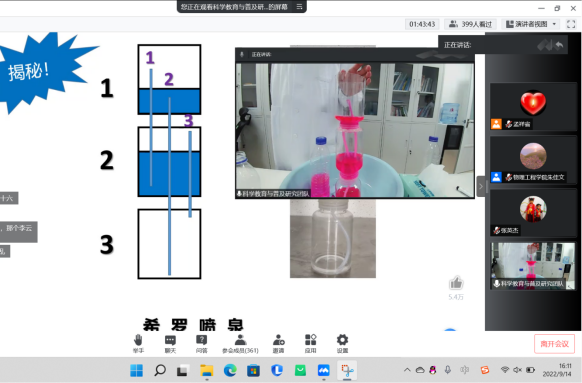Open screen-share menu icon in top banner
582x383 pixels.
[x=299, y=7]
